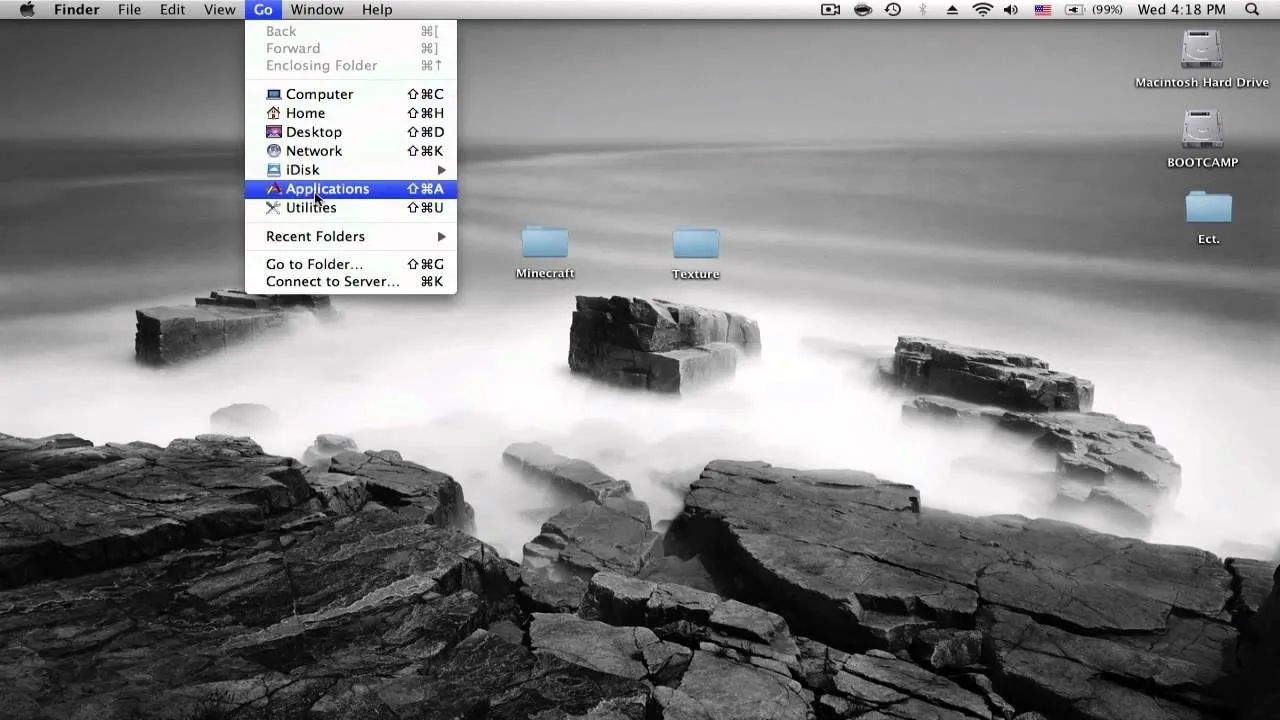1280x720 pixels.
Task: Select the Texture folder on desktop
Action: pyautogui.click(x=696, y=253)
